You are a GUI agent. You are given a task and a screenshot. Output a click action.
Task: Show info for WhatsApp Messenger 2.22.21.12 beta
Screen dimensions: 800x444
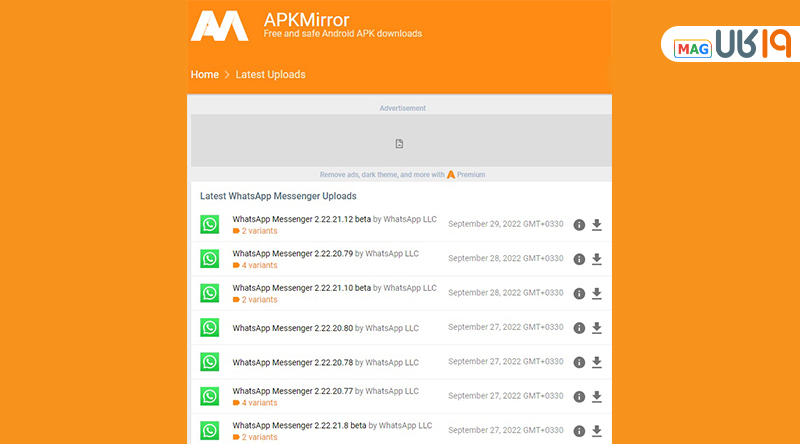click(x=579, y=225)
